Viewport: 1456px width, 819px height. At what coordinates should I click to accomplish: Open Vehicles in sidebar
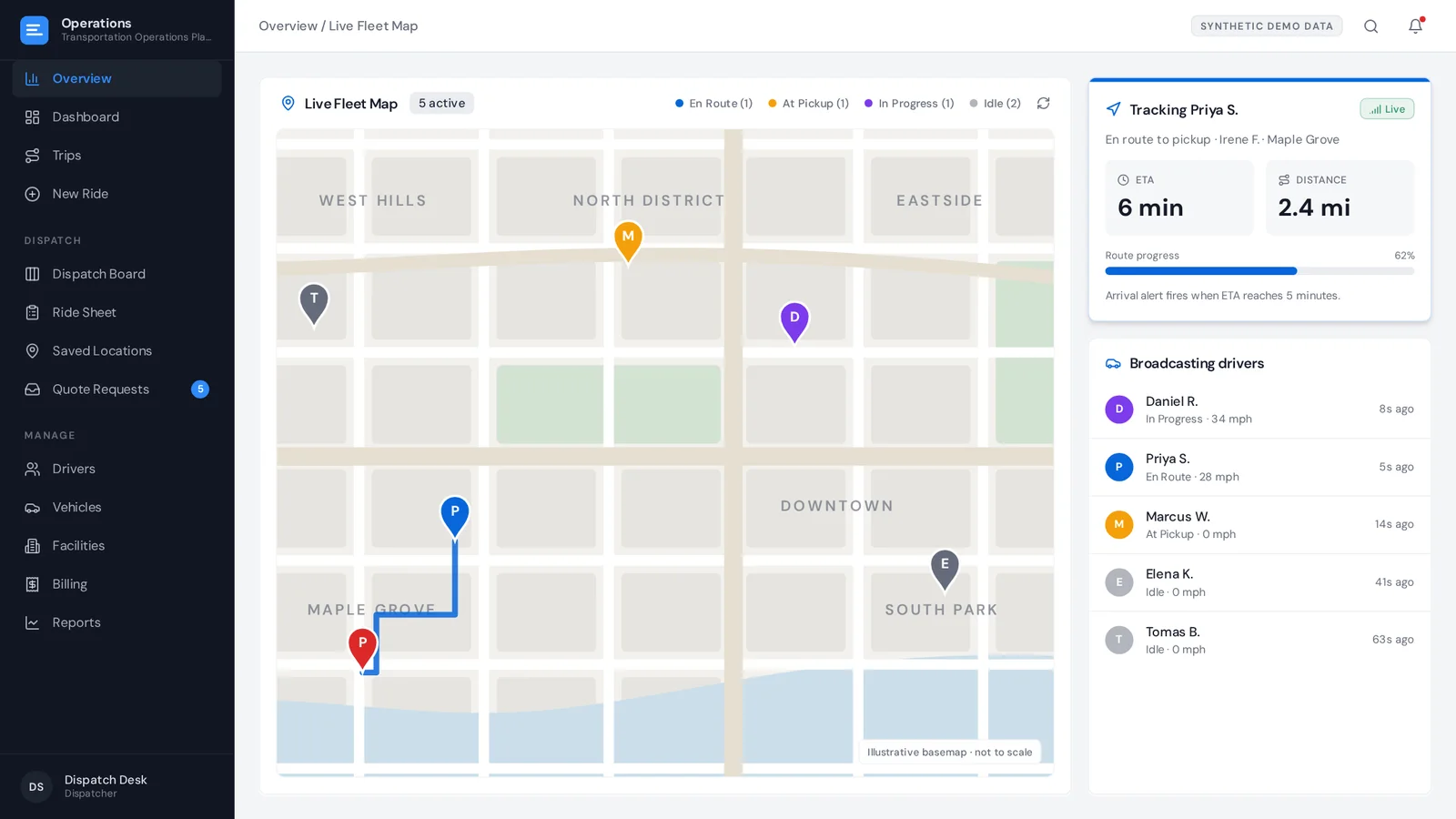coord(116,508)
